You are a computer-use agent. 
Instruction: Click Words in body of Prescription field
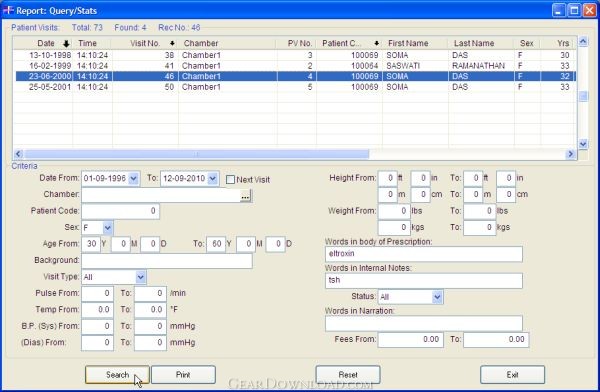coord(424,254)
